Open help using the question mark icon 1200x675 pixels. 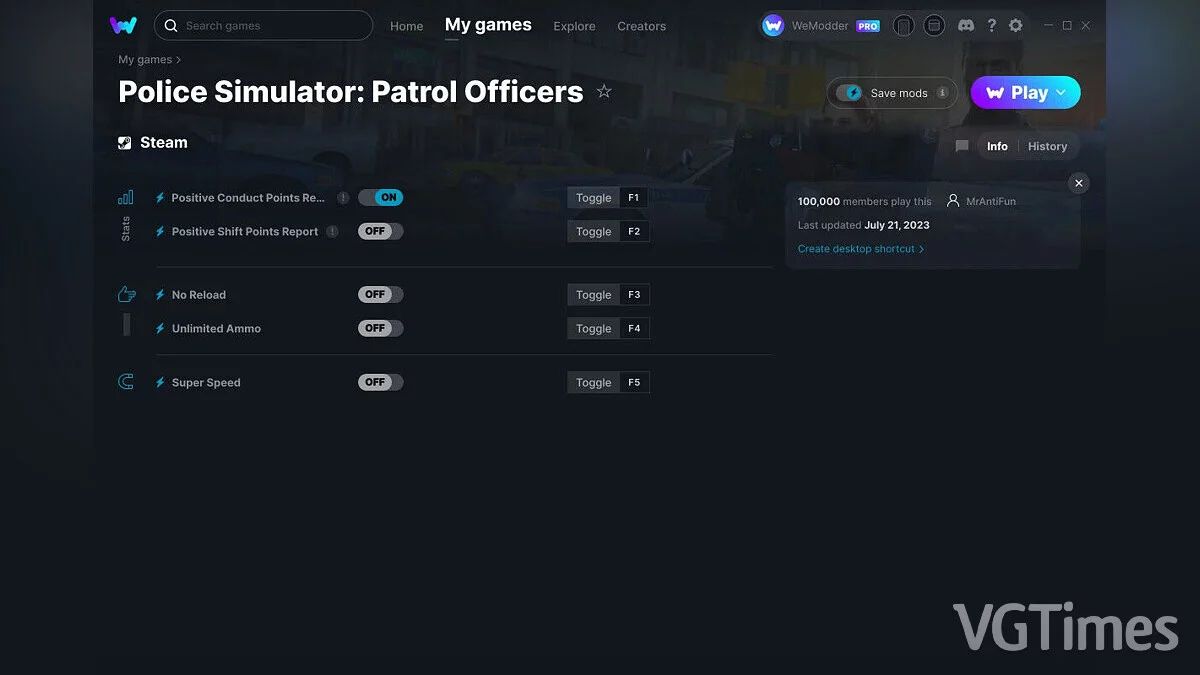tap(991, 25)
